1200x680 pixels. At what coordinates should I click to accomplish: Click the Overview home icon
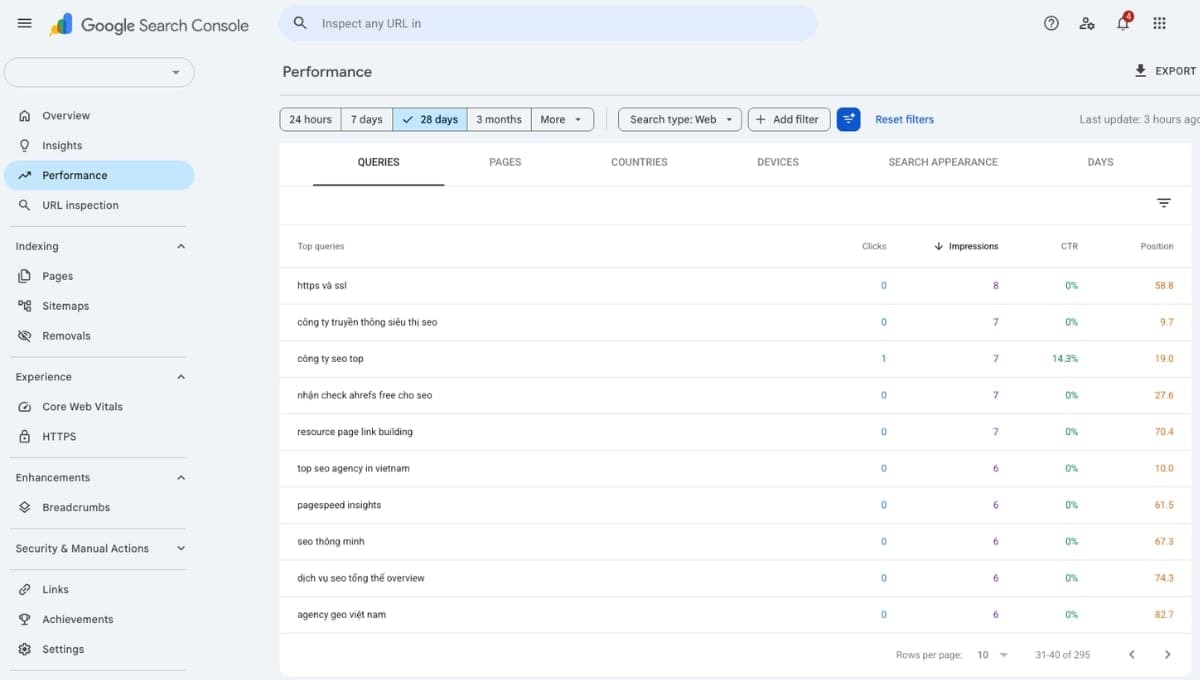pyautogui.click(x=25, y=116)
